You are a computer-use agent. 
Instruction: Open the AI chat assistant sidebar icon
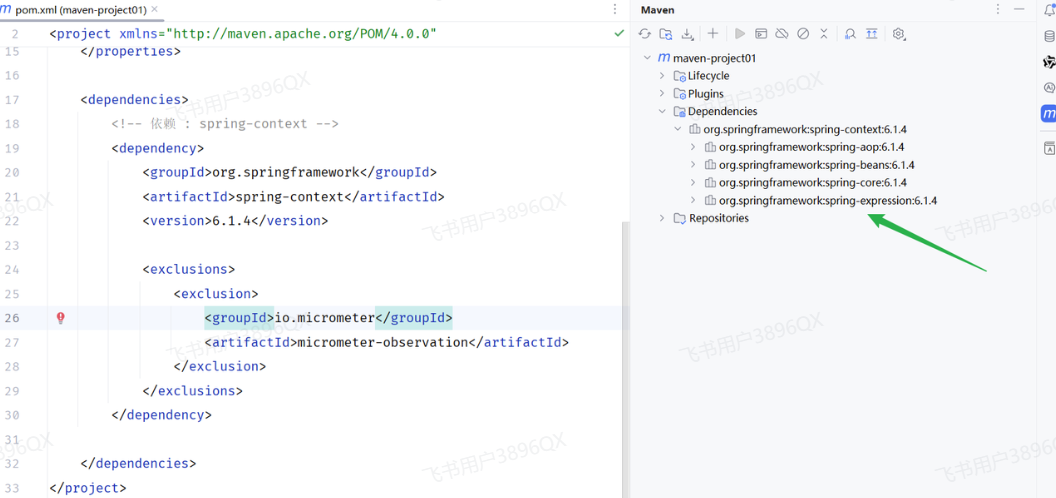pos(1049,88)
